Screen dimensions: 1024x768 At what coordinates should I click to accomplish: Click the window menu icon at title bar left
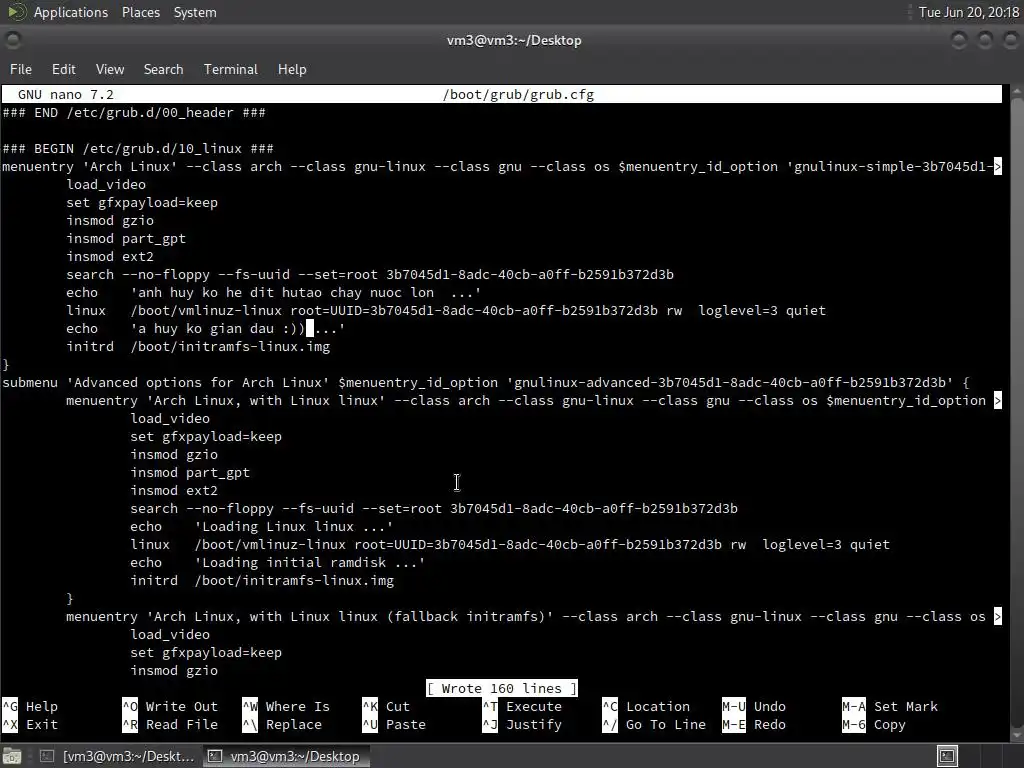(12, 40)
